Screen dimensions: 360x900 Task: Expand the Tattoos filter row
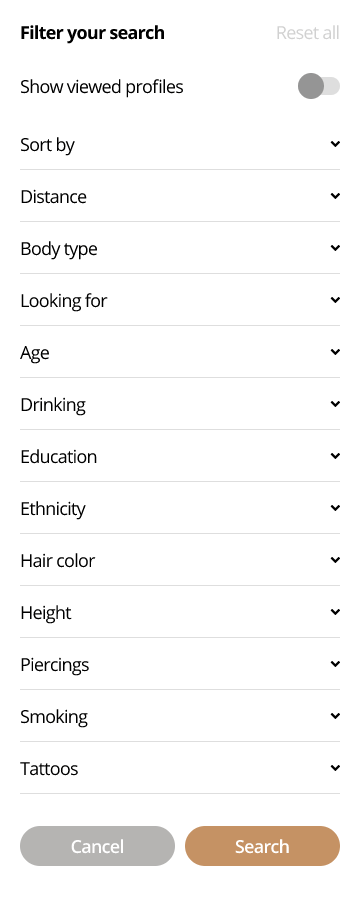click(180, 768)
